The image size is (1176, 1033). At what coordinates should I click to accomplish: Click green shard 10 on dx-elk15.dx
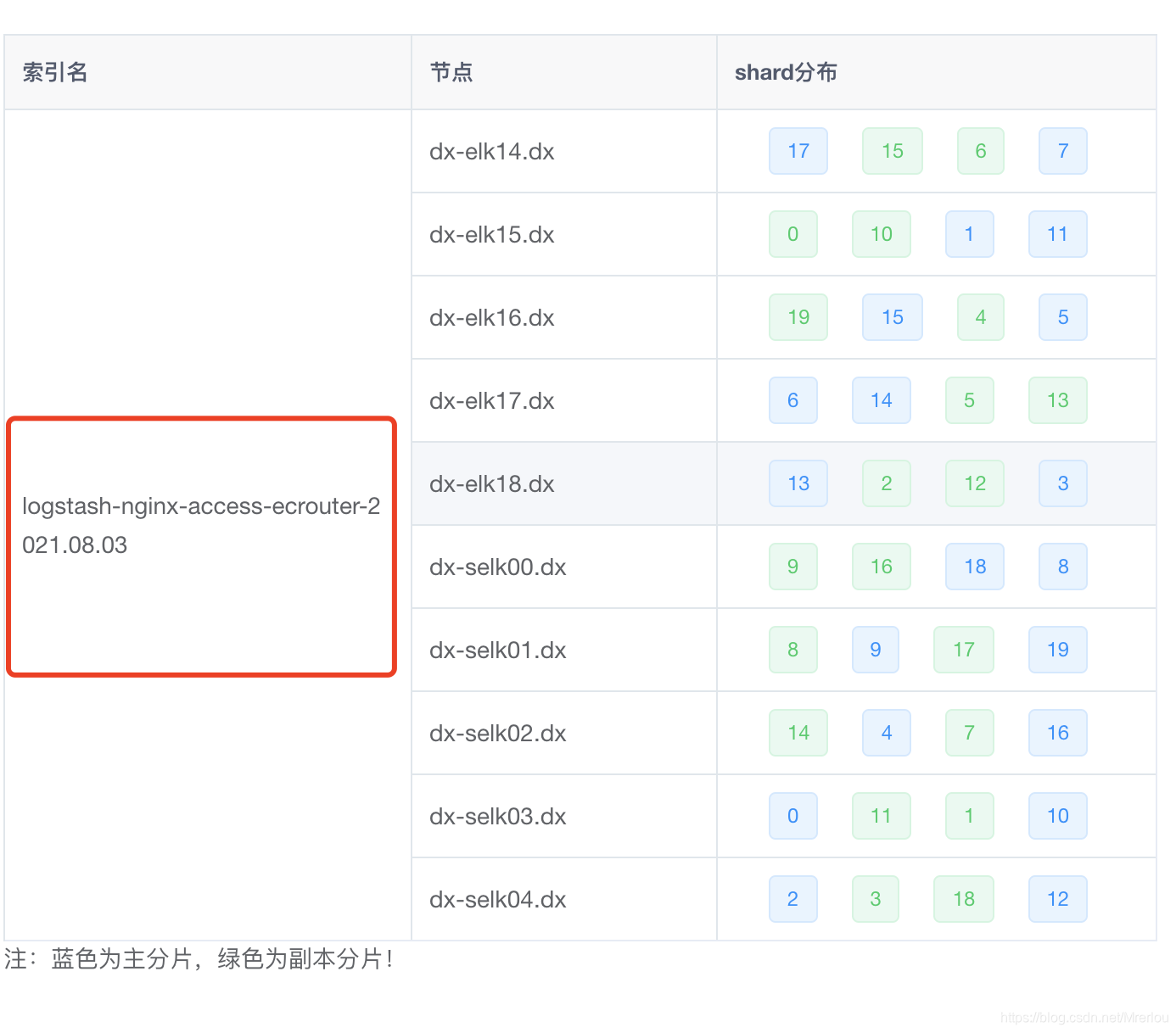pyautogui.click(x=882, y=234)
